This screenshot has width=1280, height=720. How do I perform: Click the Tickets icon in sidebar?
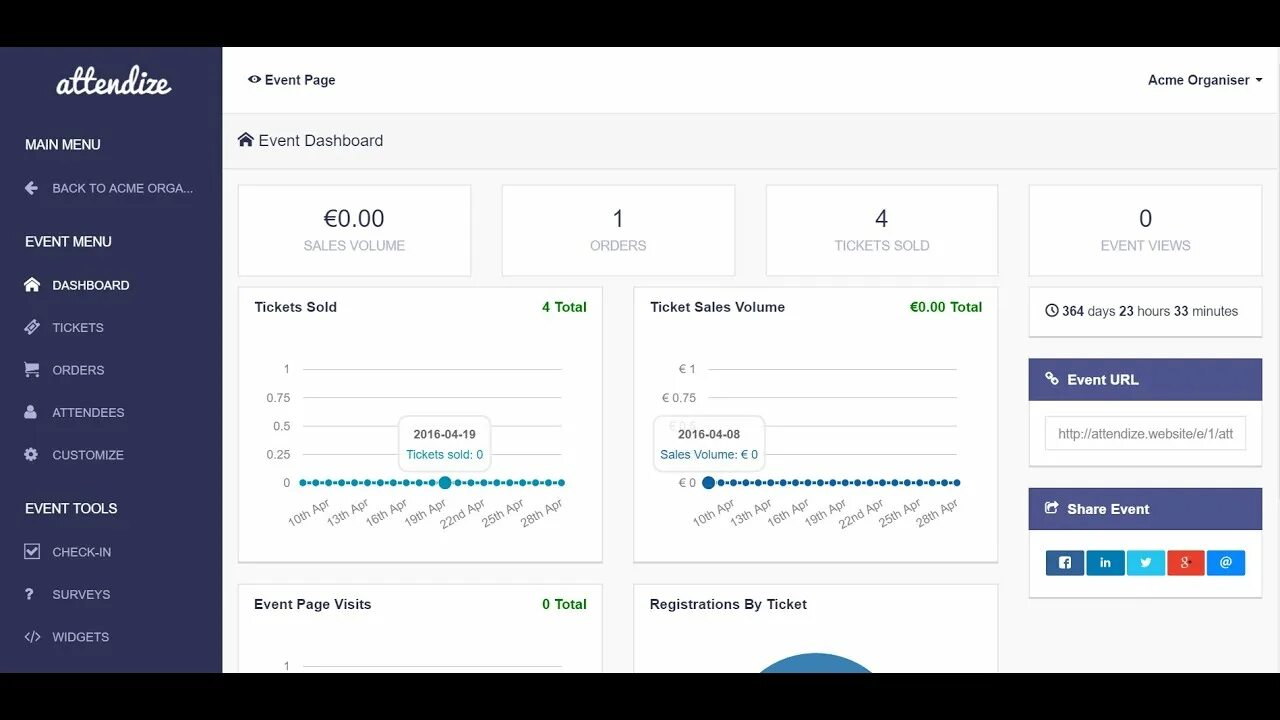[x=32, y=327]
